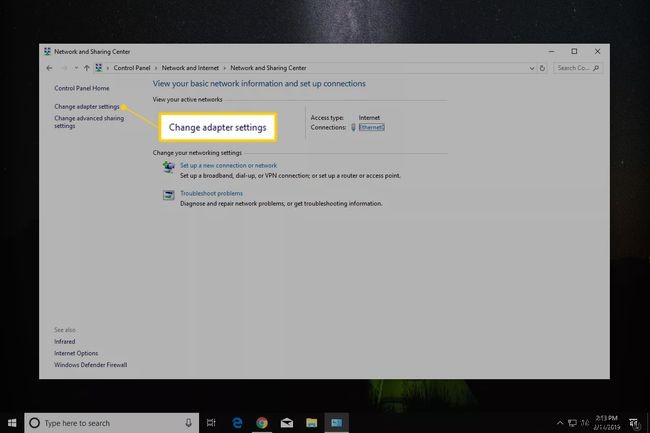Open Windows Defender Firewall link
The image size is (650, 433).
click(91, 365)
